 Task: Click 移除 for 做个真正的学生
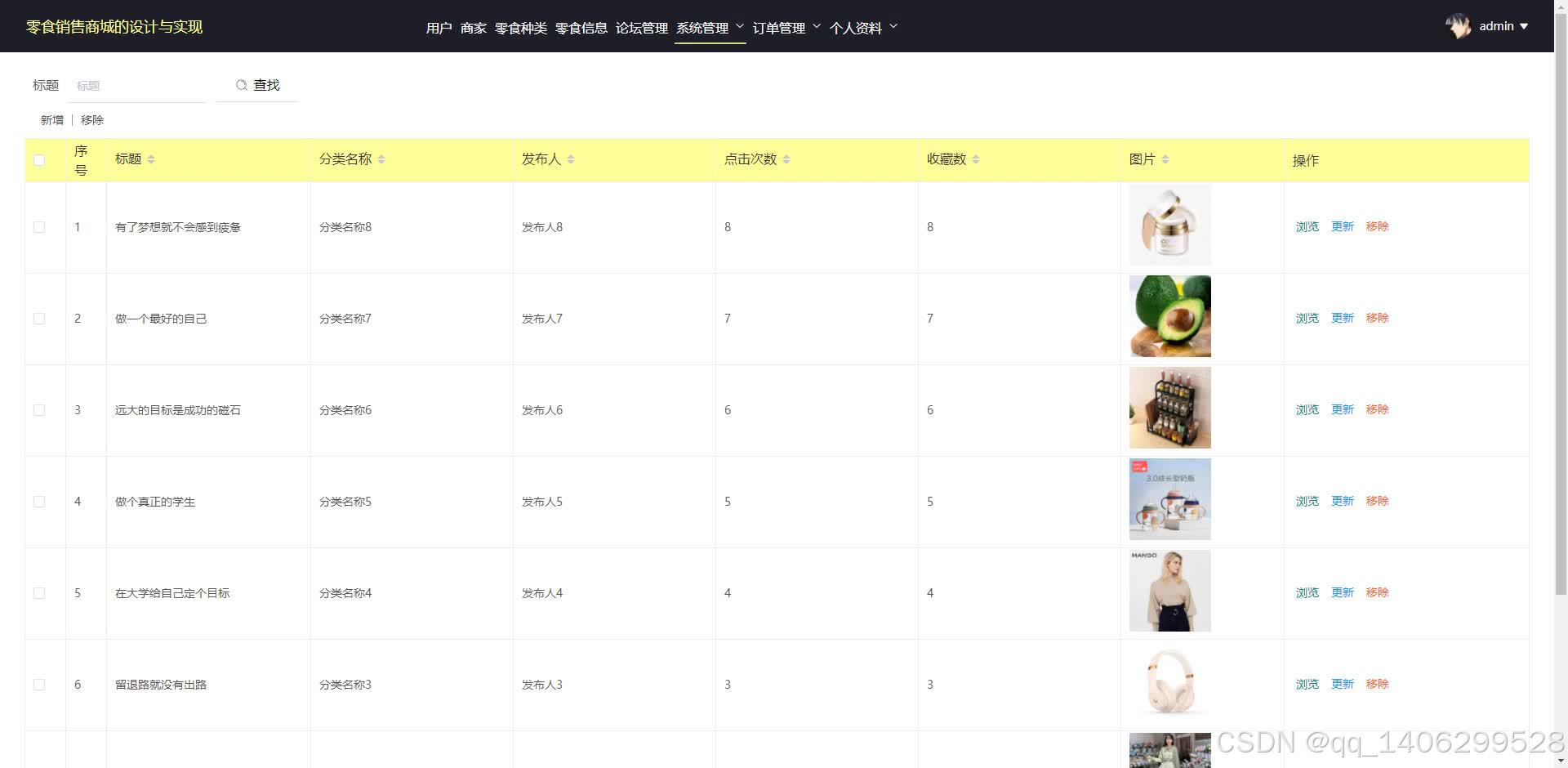point(1378,501)
